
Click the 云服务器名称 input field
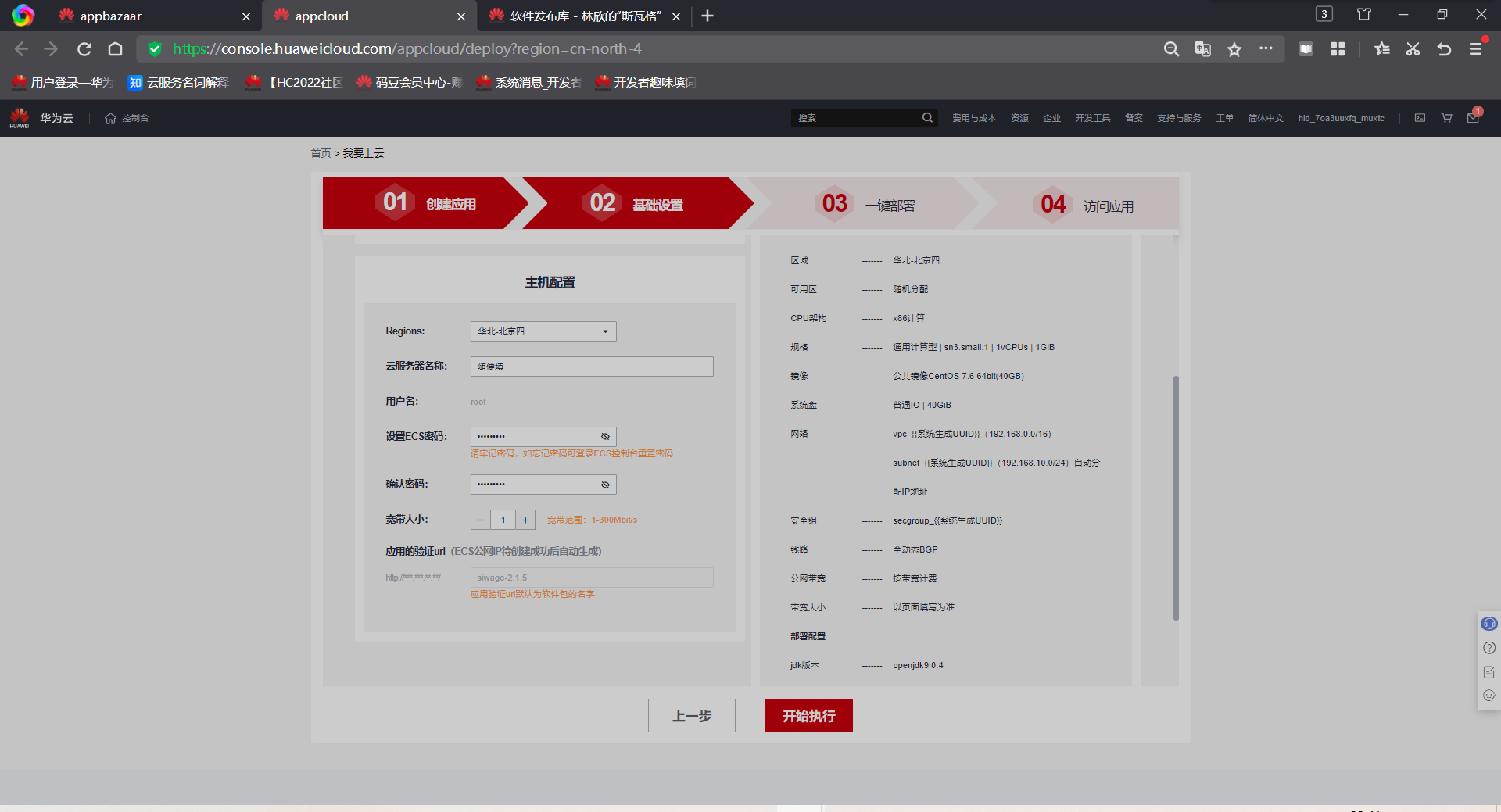pyautogui.click(x=592, y=367)
